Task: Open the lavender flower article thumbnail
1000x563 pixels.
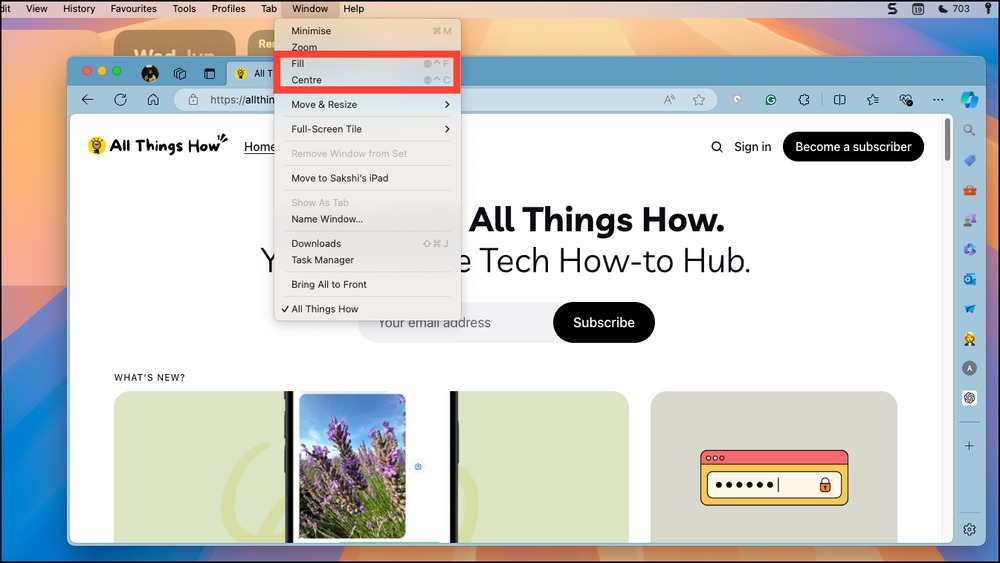Action: pyautogui.click(x=352, y=466)
